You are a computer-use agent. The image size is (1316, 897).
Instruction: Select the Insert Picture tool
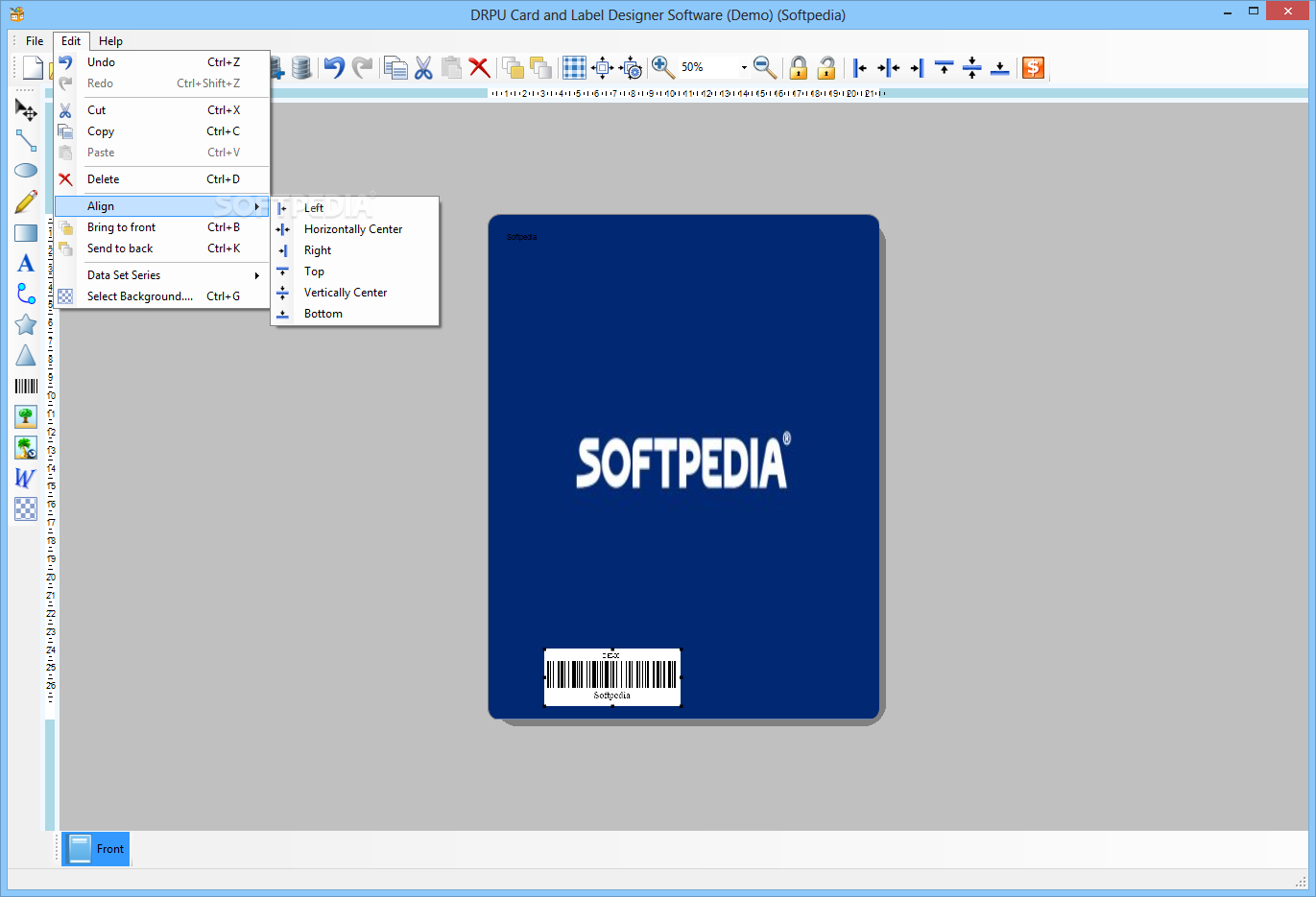pos(26,416)
